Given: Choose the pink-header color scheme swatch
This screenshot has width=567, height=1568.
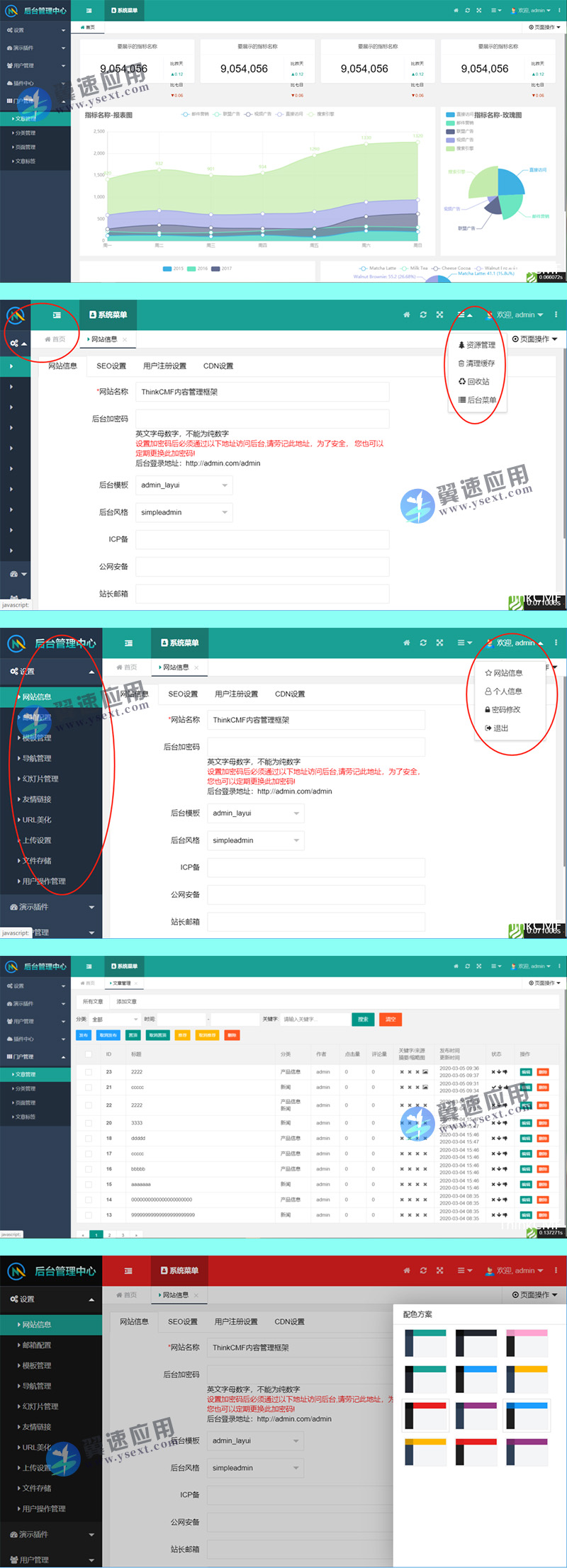Looking at the screenshot, I should [527, 1342].
